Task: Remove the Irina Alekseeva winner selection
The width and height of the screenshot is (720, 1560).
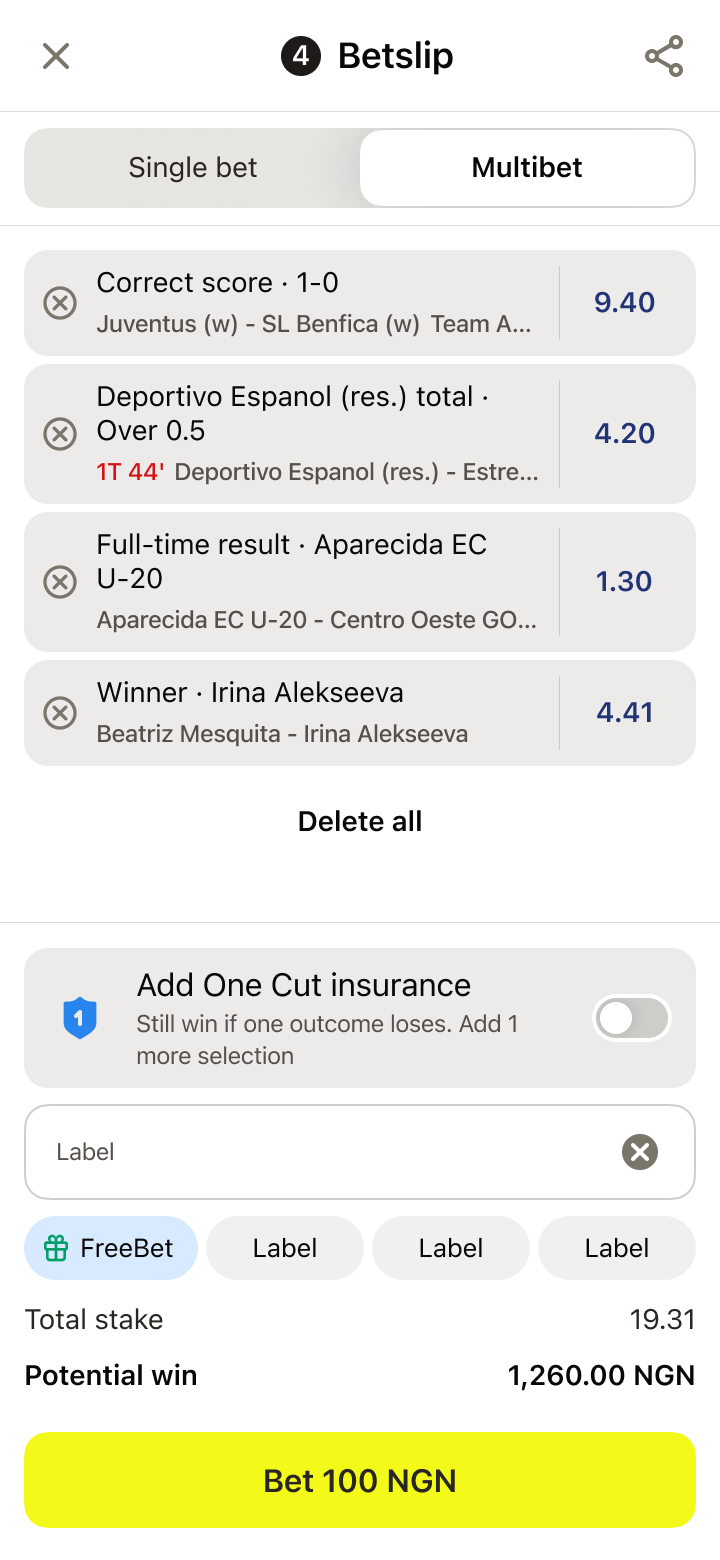Action: tap(60, 712)
